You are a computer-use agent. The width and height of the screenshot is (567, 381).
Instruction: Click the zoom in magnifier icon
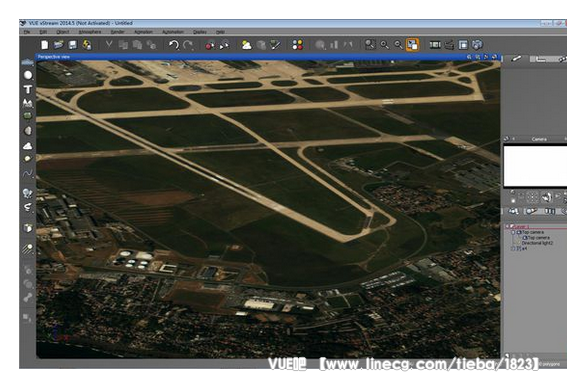tap(384, 45)
